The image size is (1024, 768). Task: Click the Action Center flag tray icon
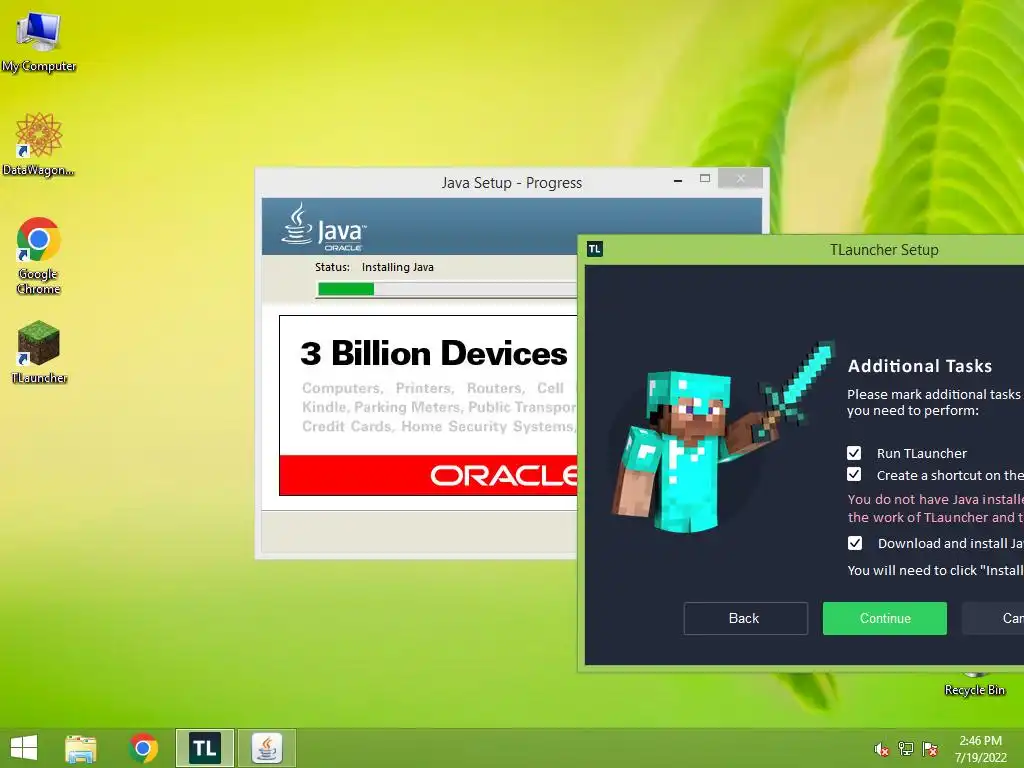(930, 749)
